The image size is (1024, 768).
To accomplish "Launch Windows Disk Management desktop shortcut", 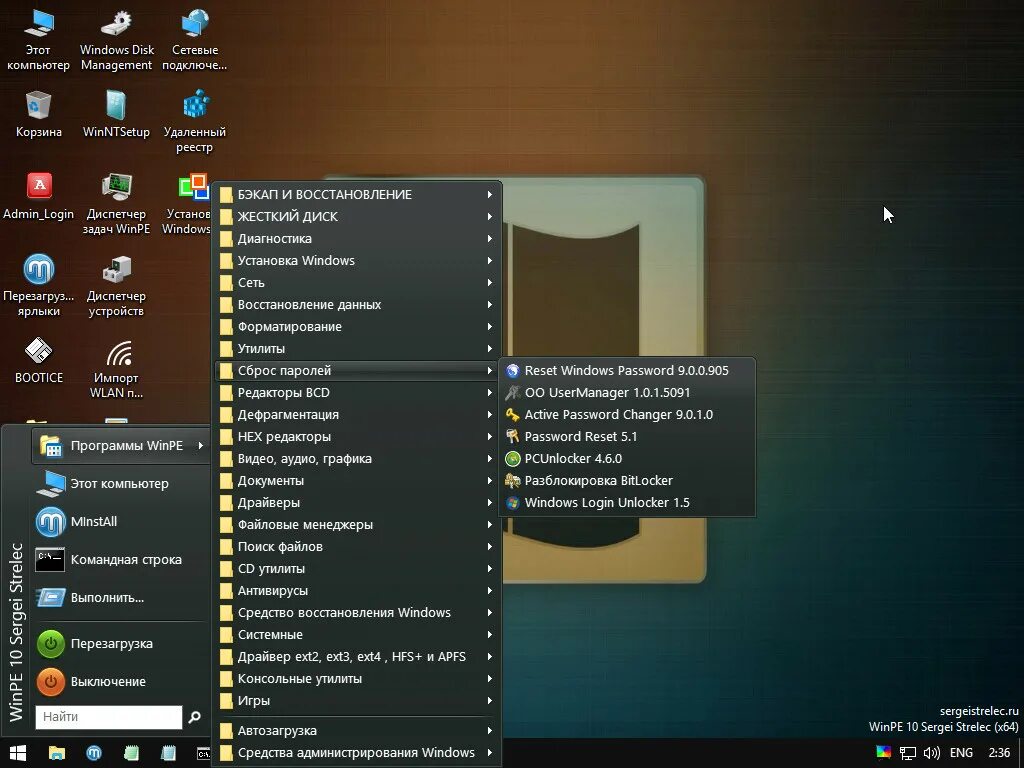I will pyautogui.click(x=116, y=39).
